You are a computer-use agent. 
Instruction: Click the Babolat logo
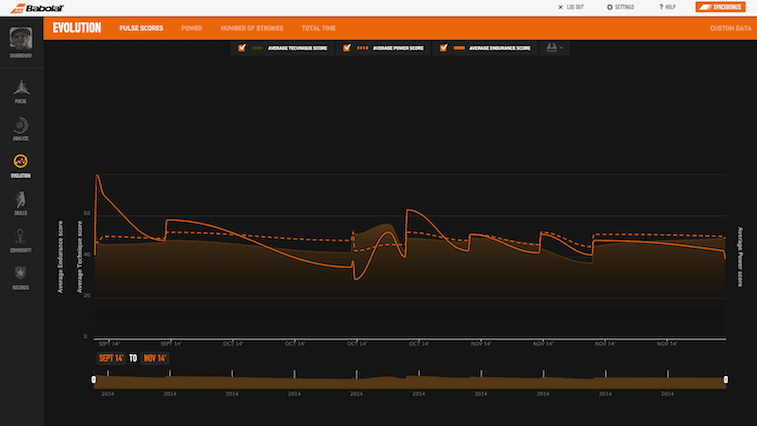[x=37, y=8]
